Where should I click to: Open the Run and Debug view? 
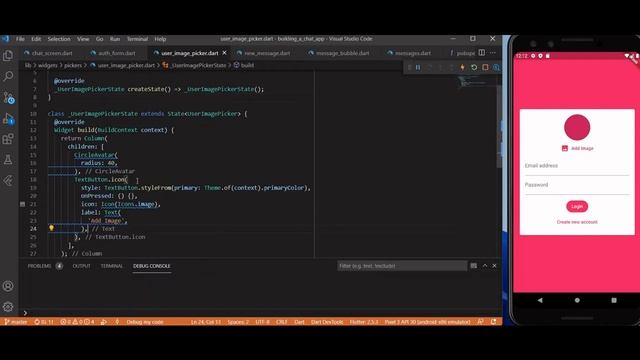8,119
